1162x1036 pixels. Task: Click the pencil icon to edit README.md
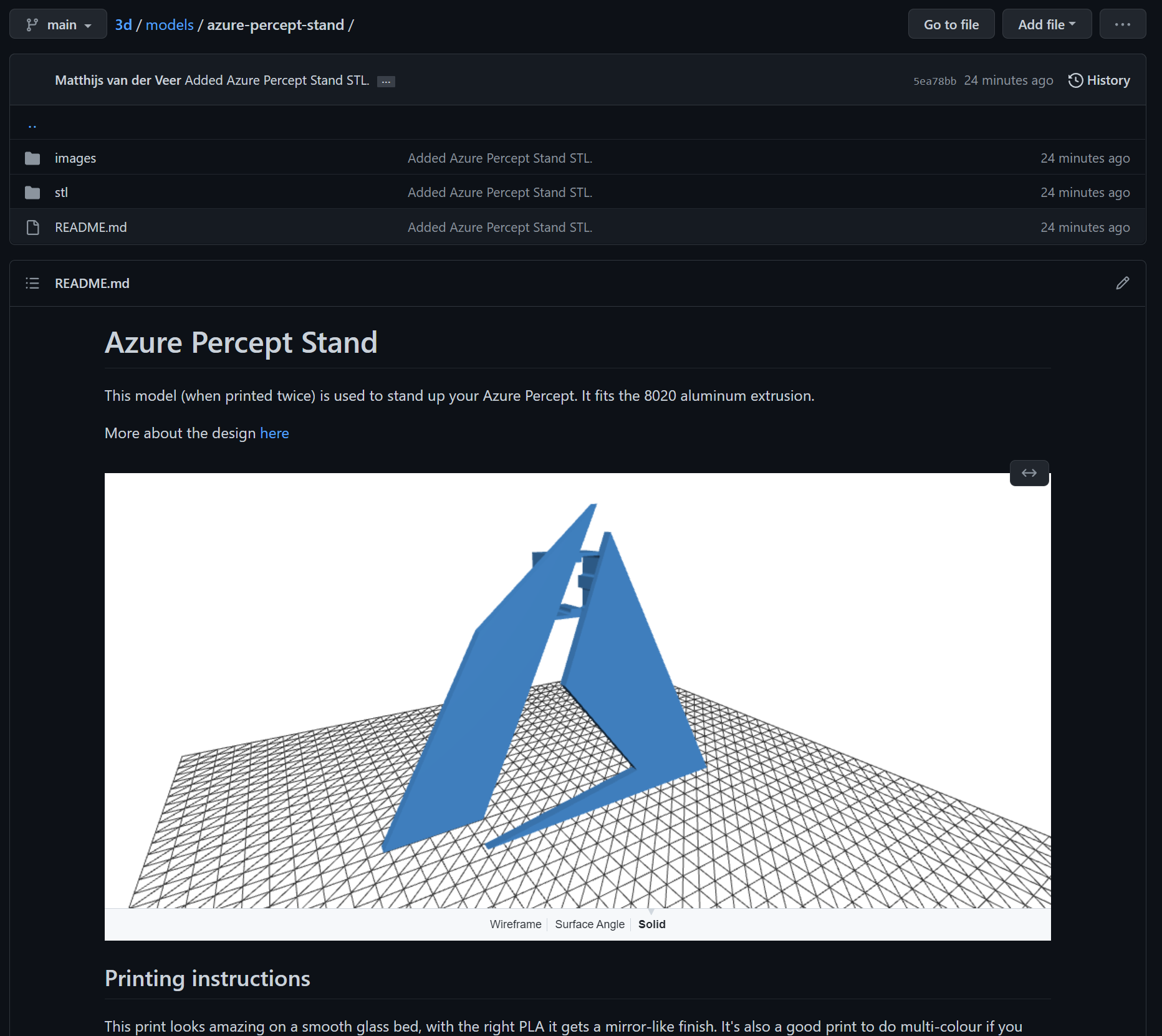(1122, 283)
